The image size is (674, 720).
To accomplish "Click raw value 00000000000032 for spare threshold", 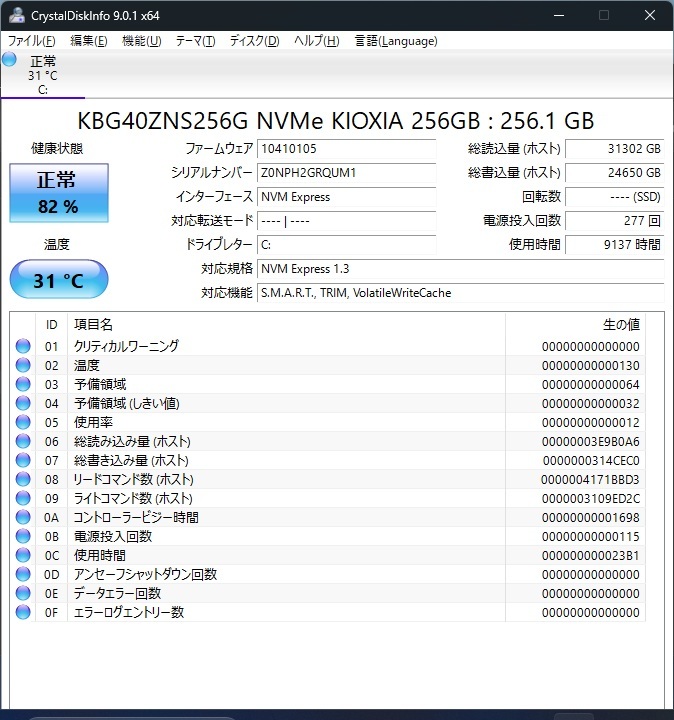I will 590,404.
